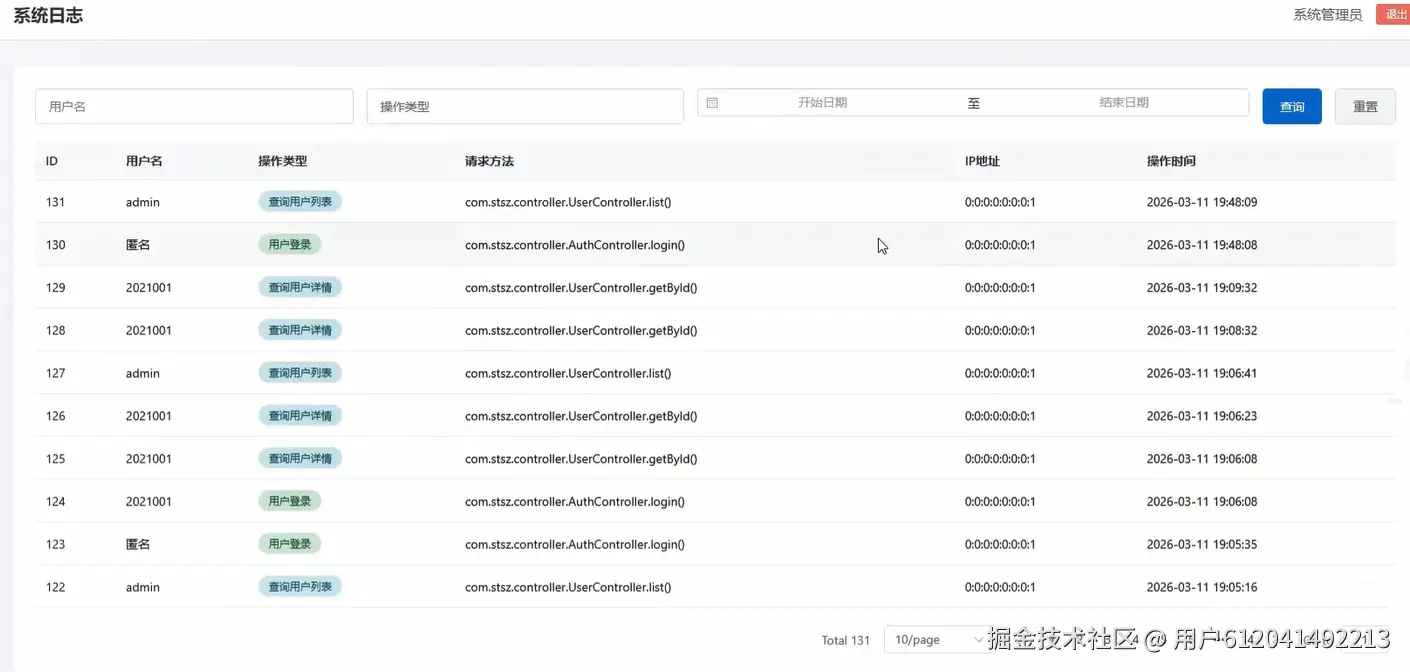Click username 匿名 in row 123
The width and height of the screenshot is (1410, 672).
[x=138, y=545]
